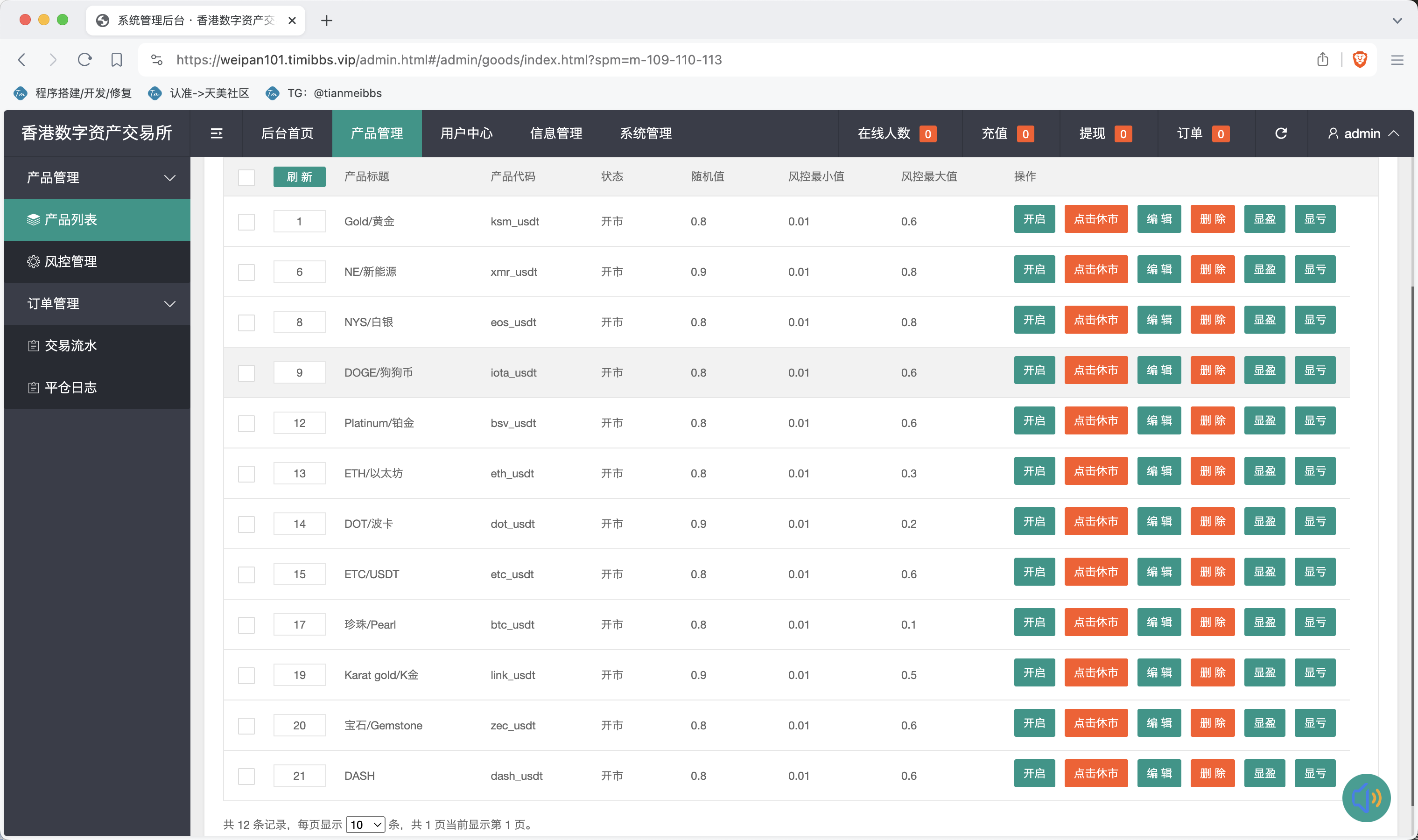Image resolution: width=1418 pixels, height=840 pixels.
Task: Select the 产品管理 top tab
Action: point(377,133)
